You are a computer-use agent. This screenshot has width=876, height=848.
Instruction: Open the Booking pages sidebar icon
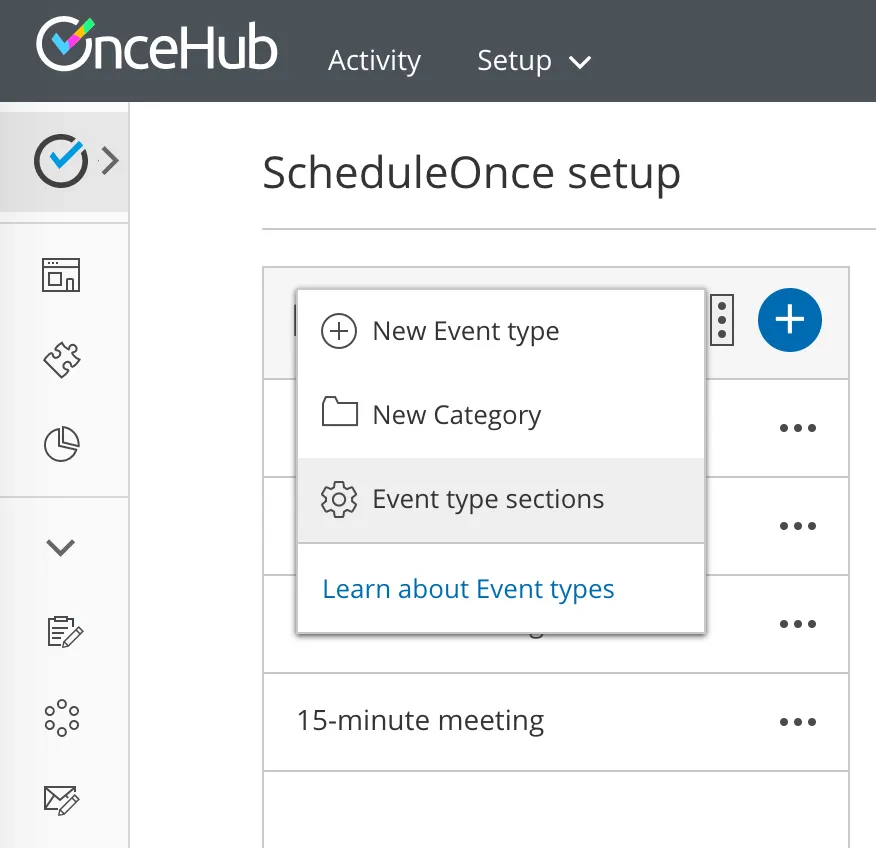point(61,275)
